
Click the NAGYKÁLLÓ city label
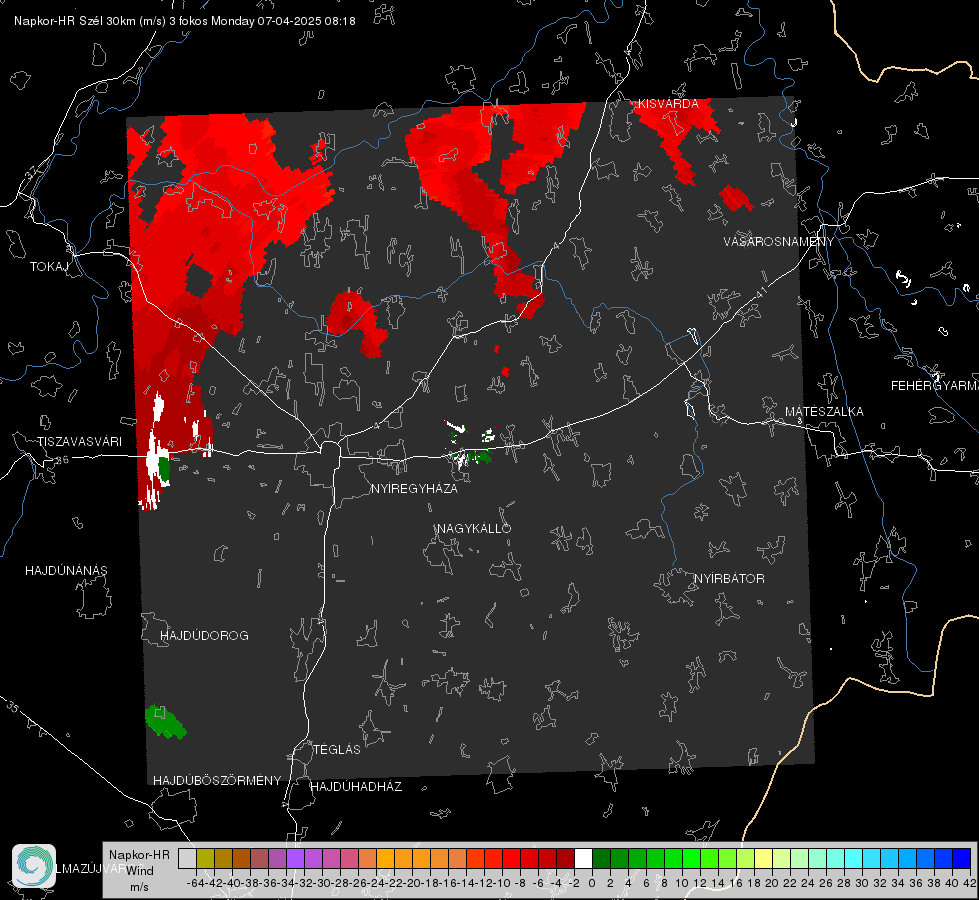[x=474, y=528]
